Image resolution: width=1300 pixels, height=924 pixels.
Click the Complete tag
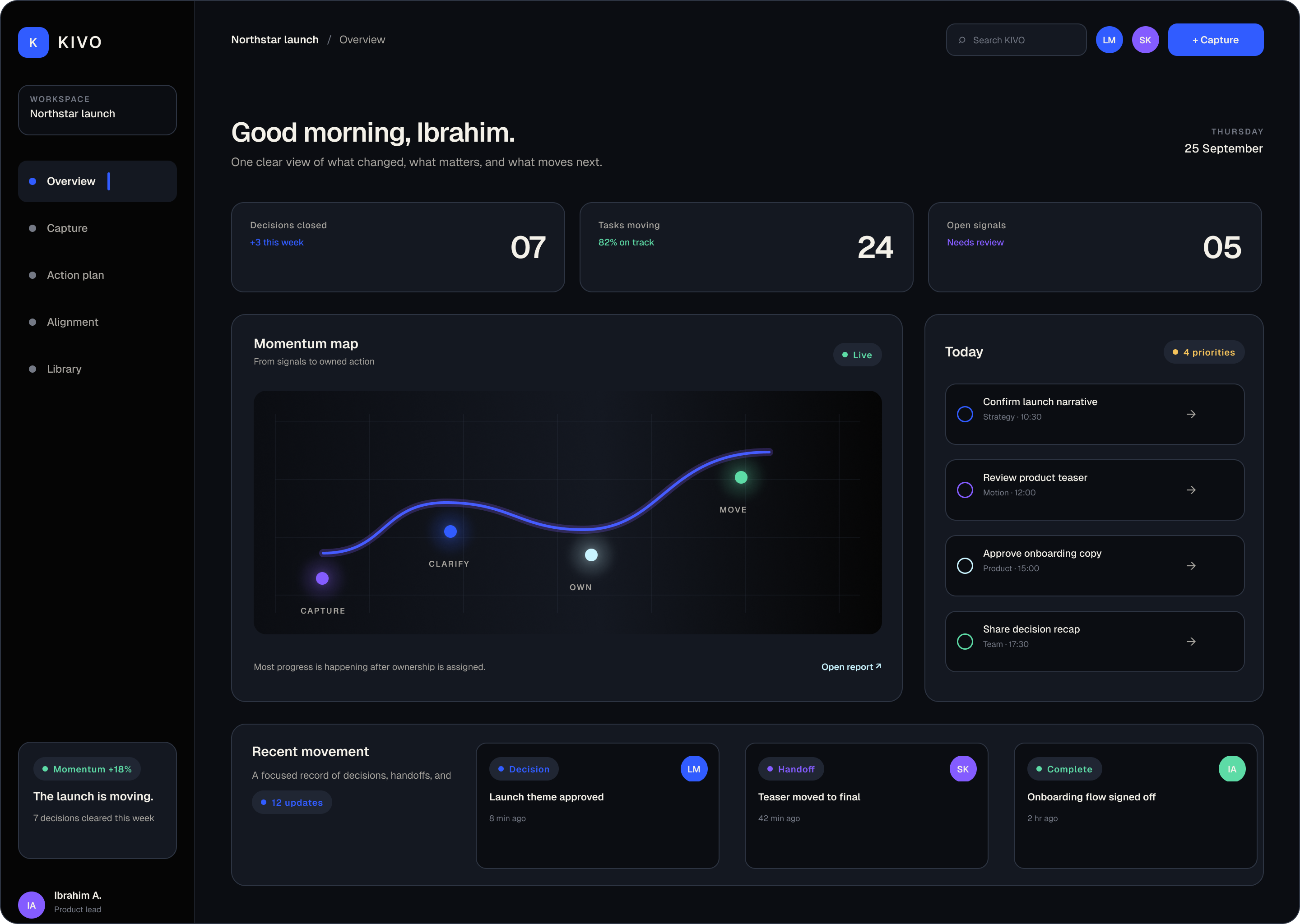[1064, 769]
